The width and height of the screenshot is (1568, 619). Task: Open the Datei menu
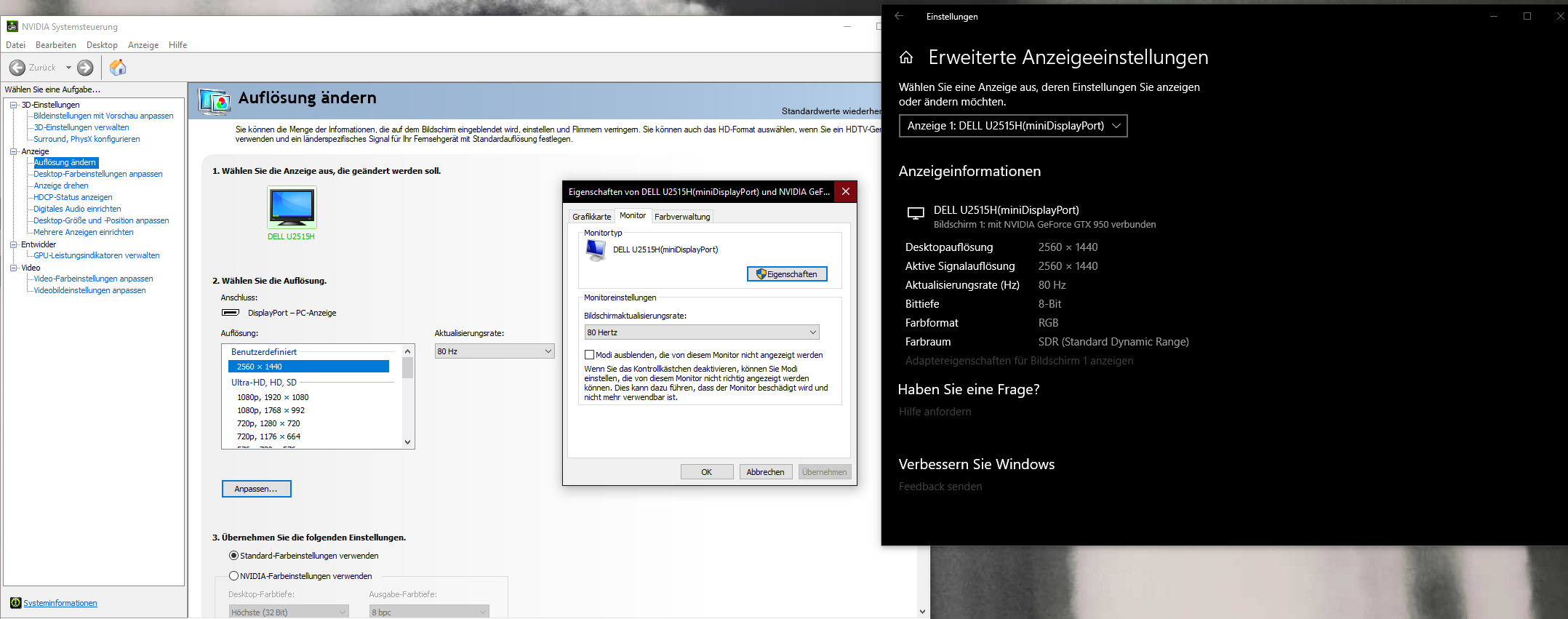pyautogui.click(x=15, y=45)
